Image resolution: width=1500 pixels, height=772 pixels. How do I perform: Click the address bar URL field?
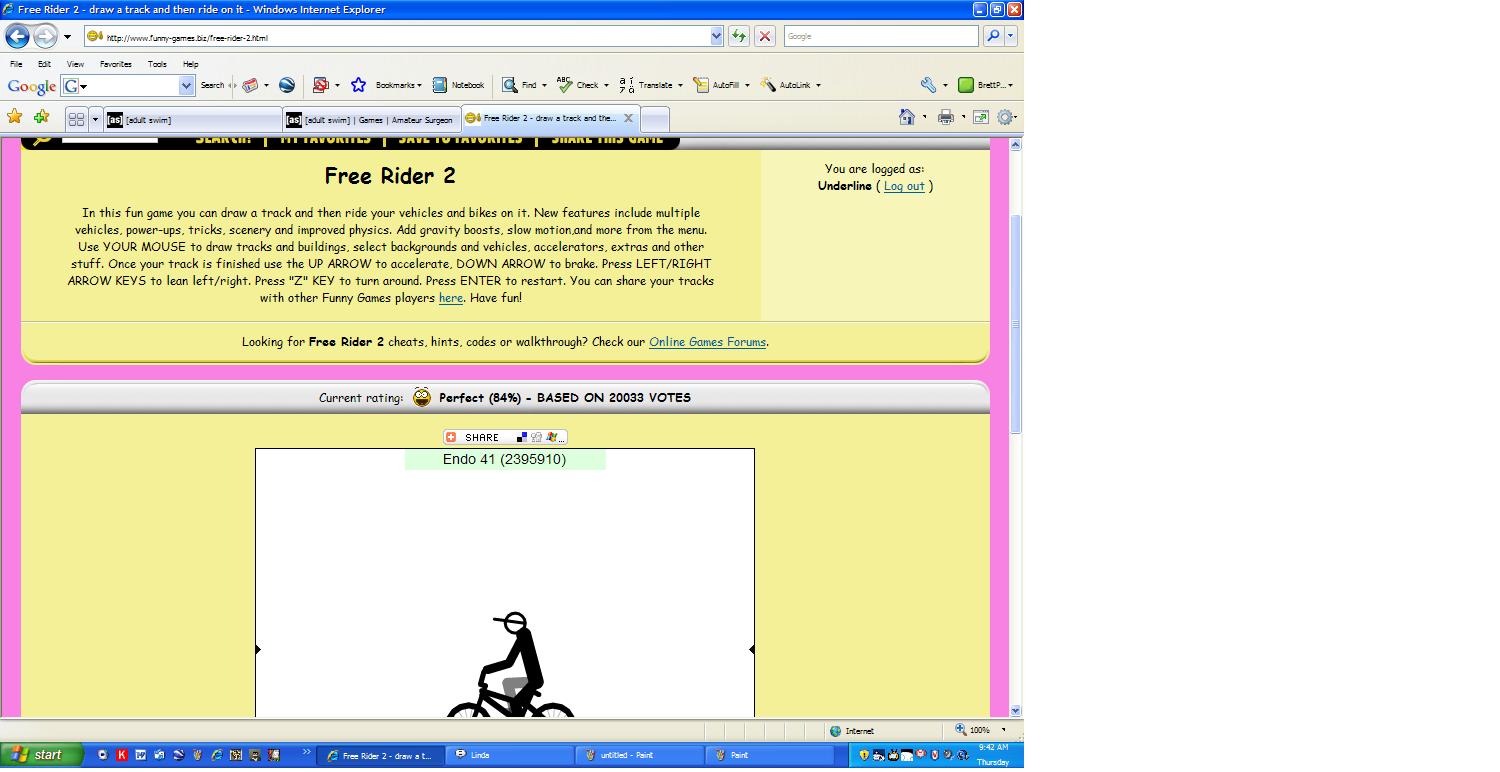(x=403, y=37)
